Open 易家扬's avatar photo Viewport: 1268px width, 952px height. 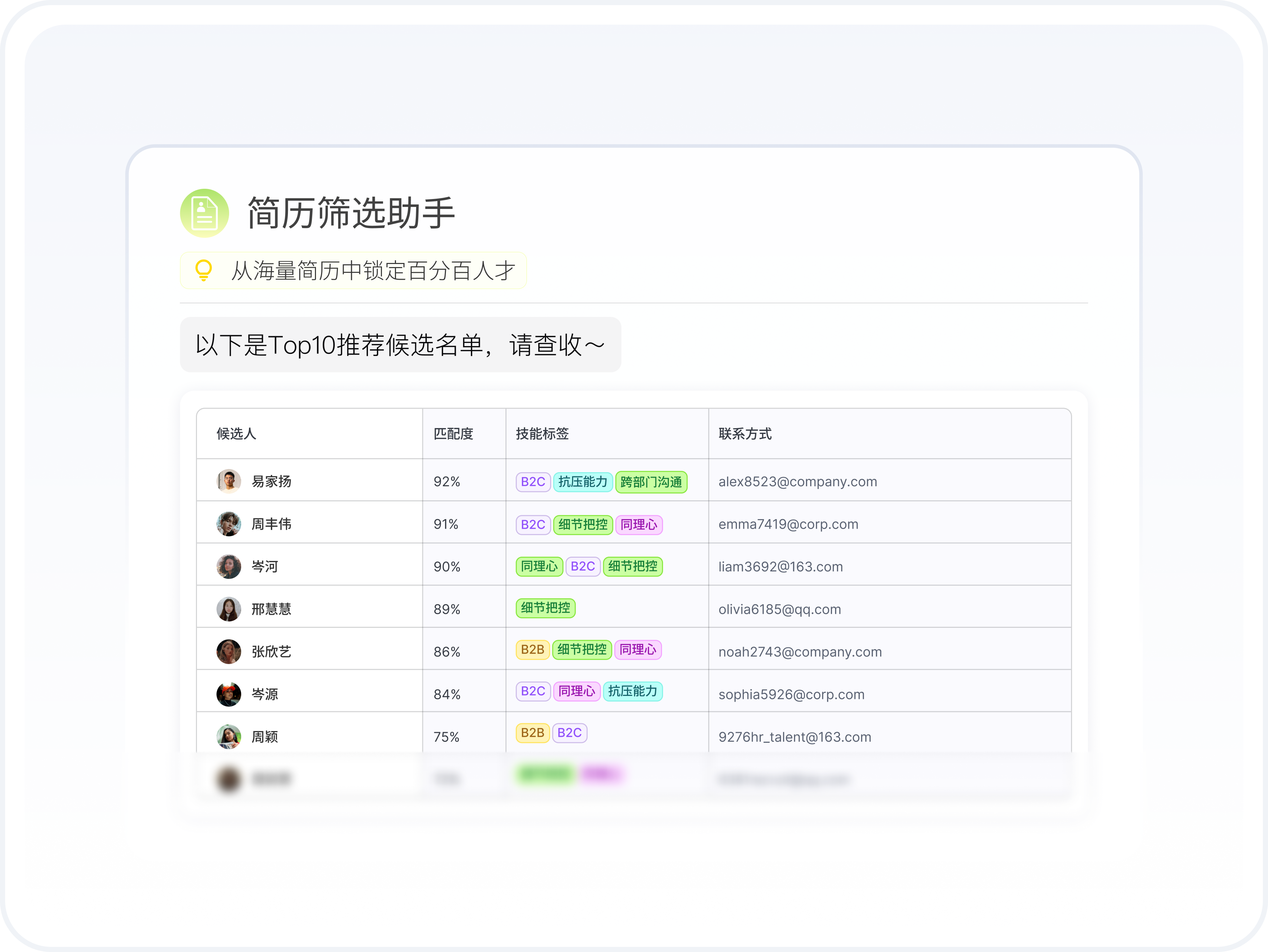click(229, 481)
